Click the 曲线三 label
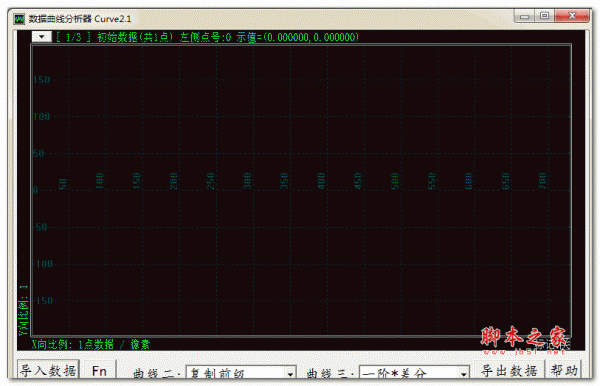The image size is (600, 386). click(x=331, y=374)
